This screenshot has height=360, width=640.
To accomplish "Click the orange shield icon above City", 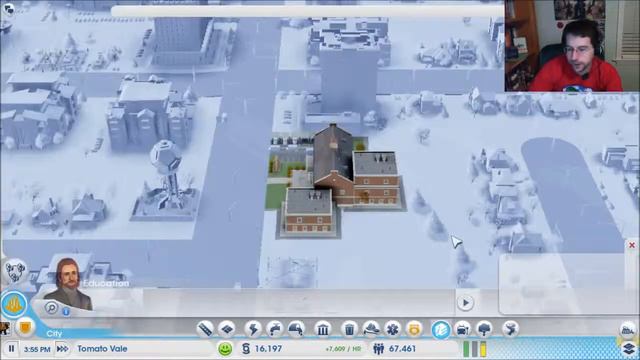I will coord(25,327).
